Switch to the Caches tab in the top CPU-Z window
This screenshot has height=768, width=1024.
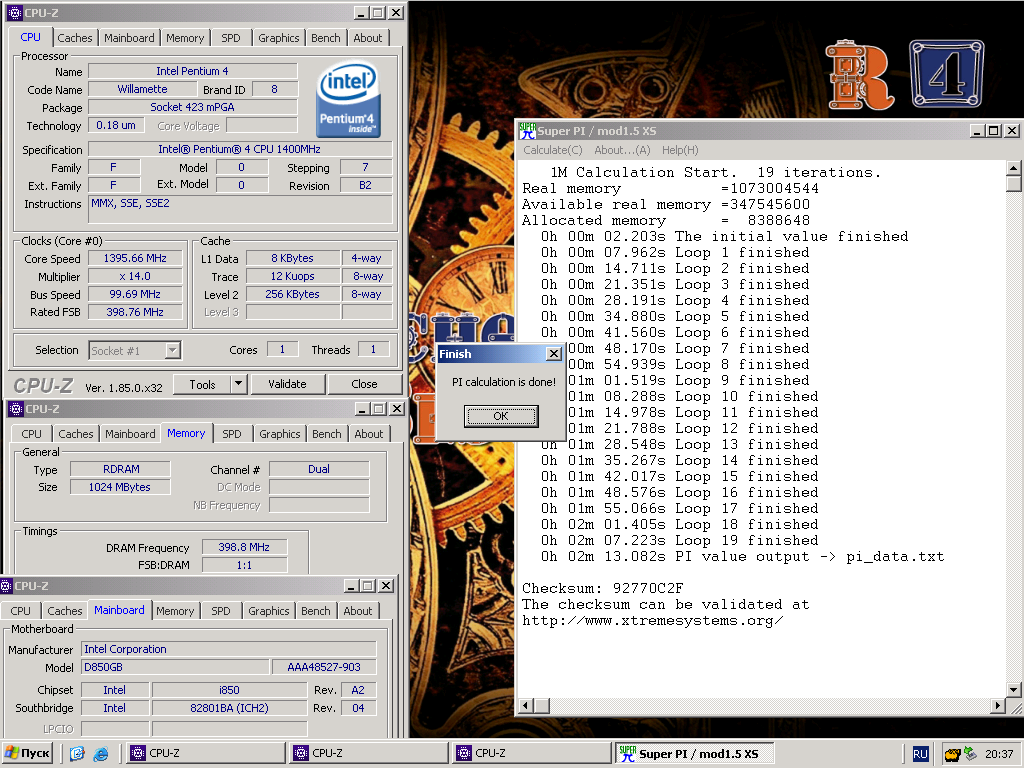[74, 38]
